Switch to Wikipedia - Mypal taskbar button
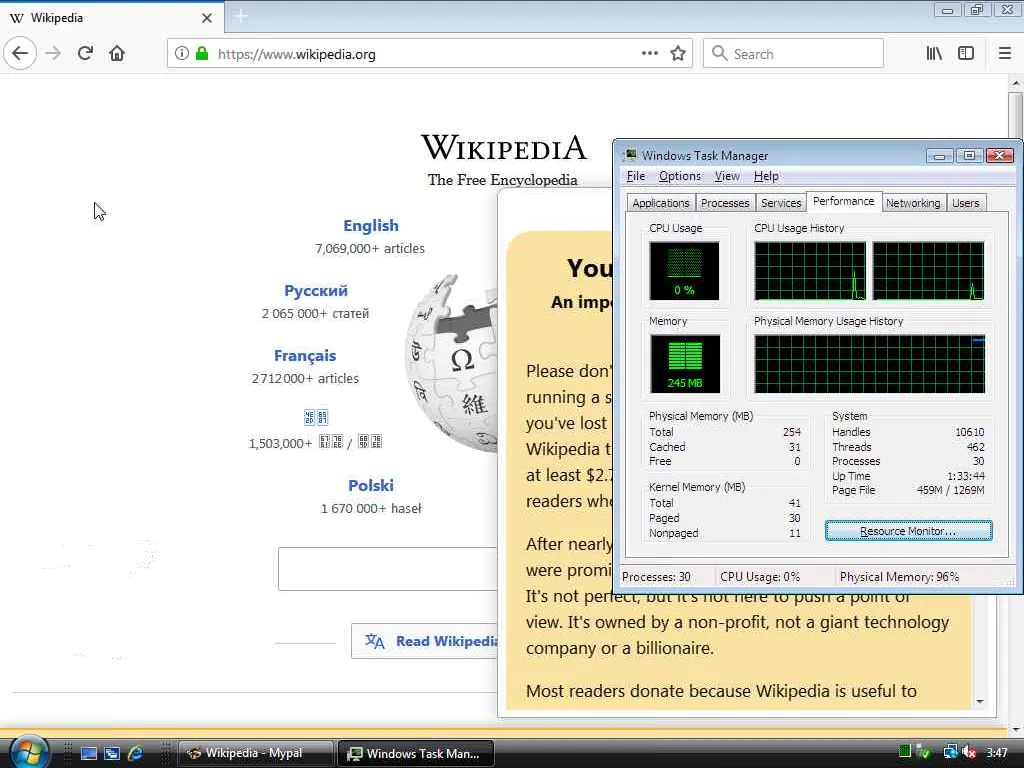This screenshot has width=1024, height=768. pyautogui.click(x=255, y=753)
